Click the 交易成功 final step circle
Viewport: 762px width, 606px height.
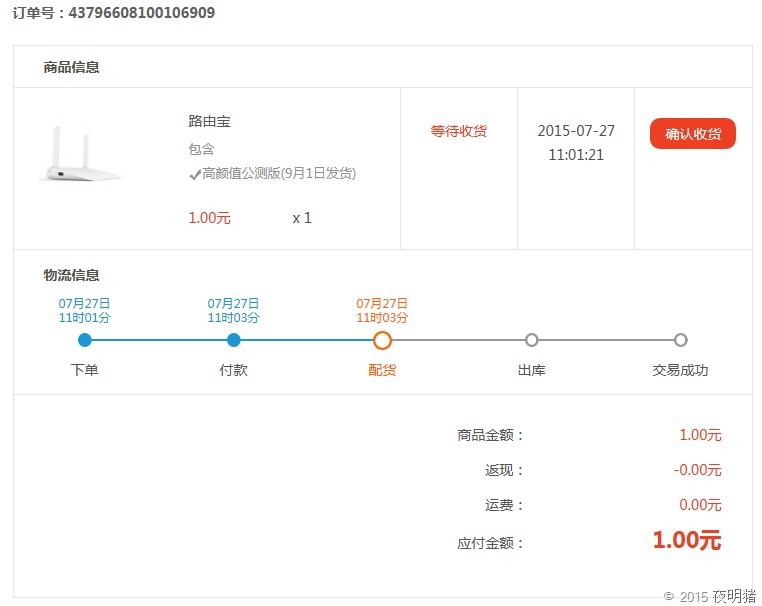[x=680, y=340]
